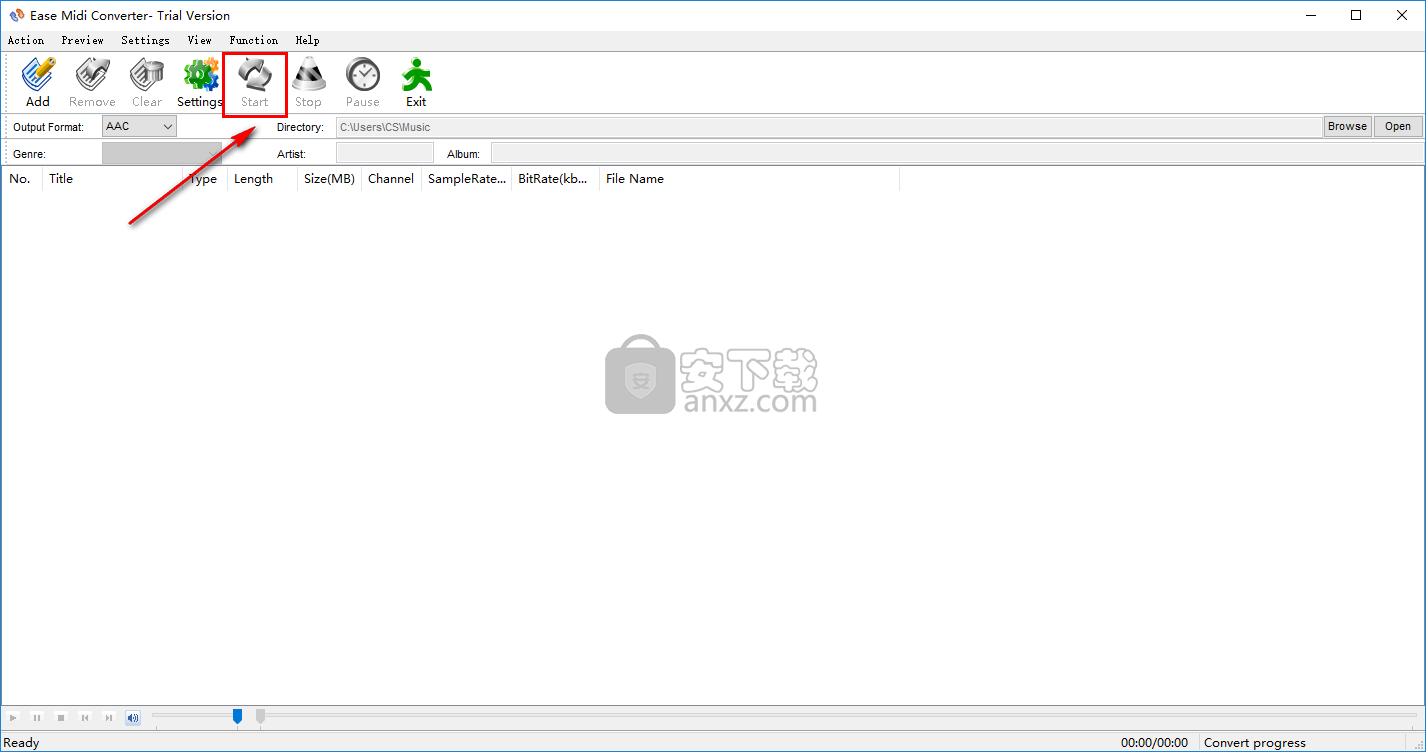The width and height of the screenshot is (1426, 752).
Task: Click the gray playback position slider handle
Action: 261,716
